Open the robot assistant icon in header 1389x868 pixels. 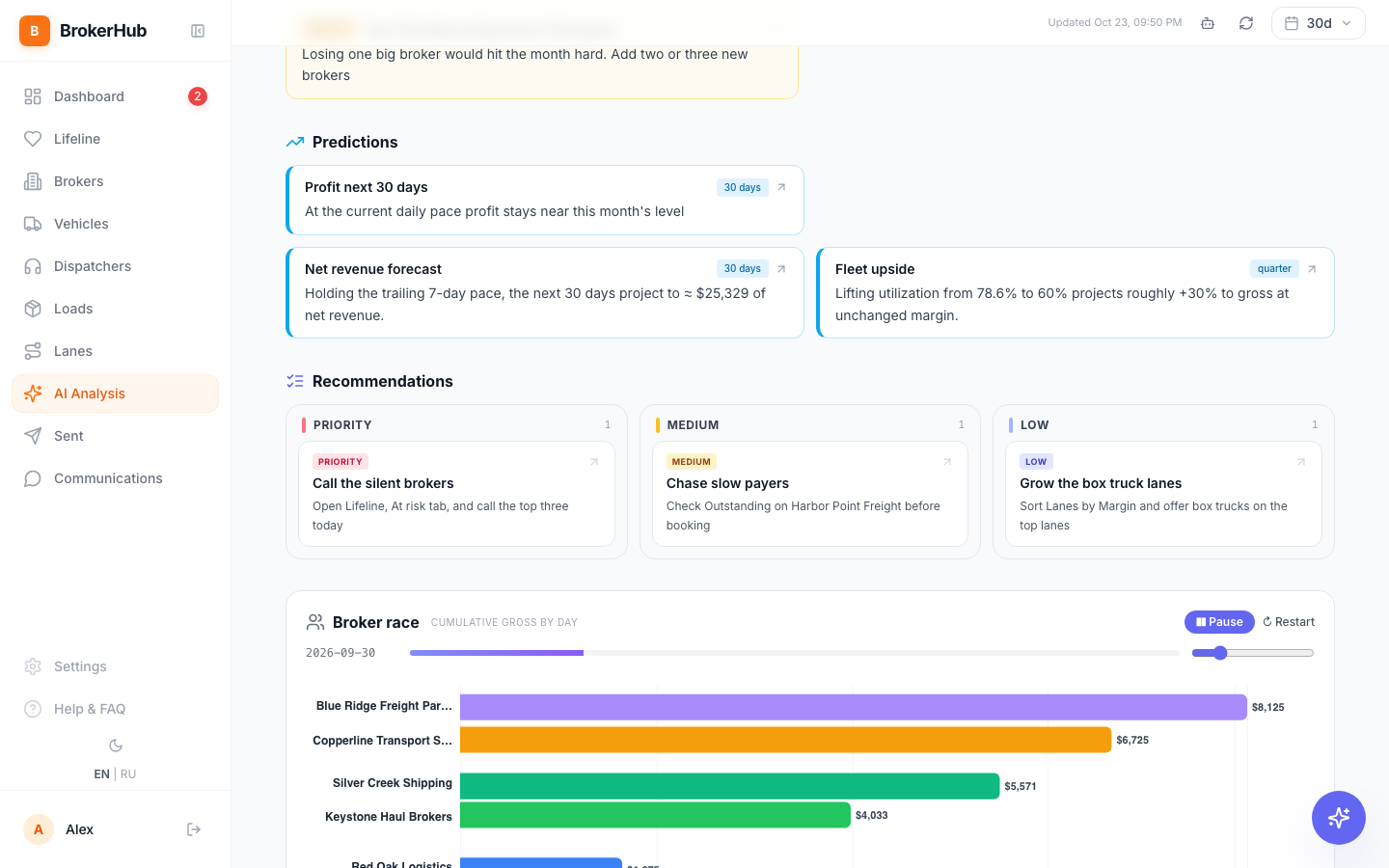point(1208,23)
